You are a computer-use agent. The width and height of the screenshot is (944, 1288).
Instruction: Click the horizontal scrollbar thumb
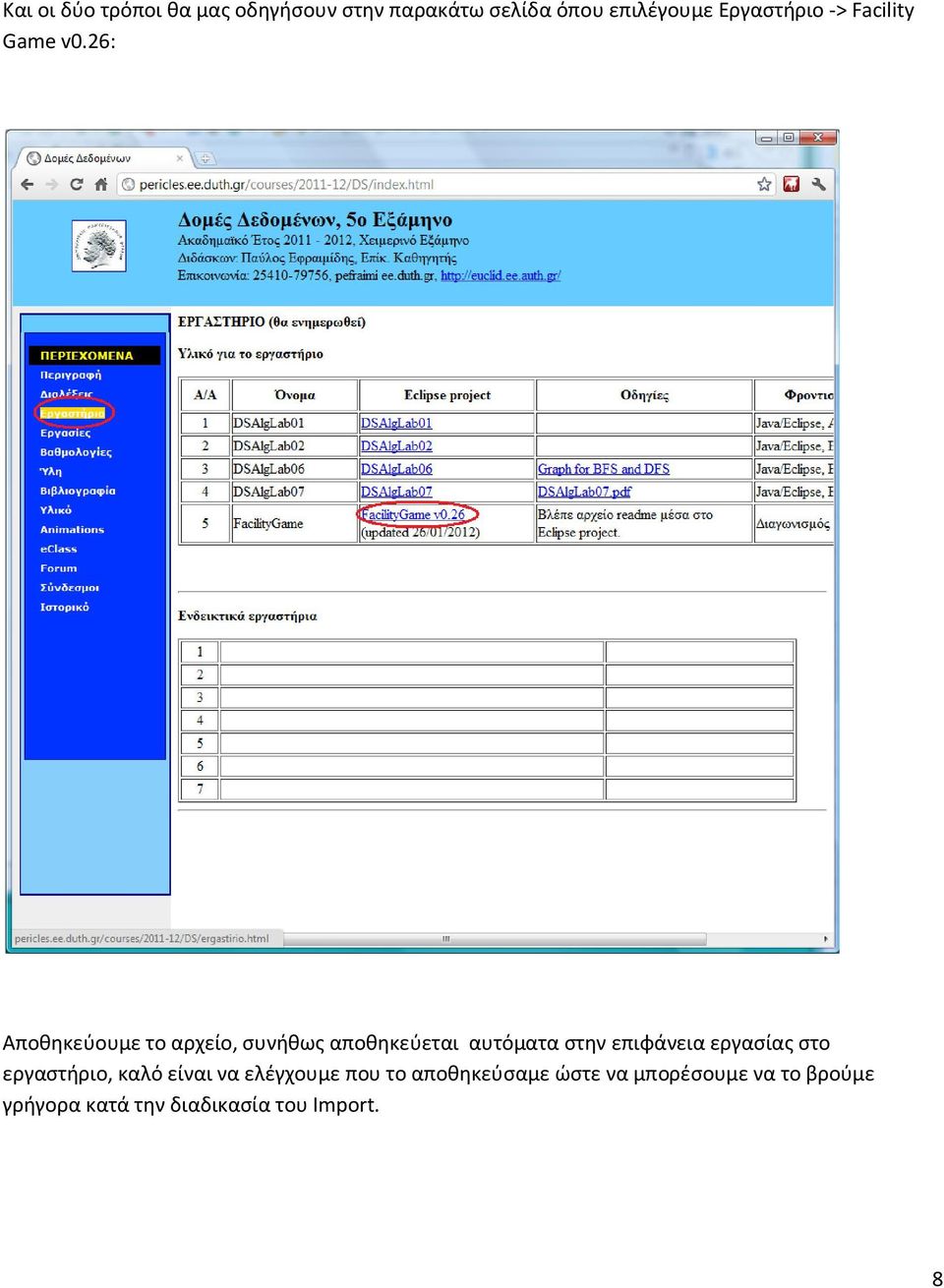pos(445,939)
